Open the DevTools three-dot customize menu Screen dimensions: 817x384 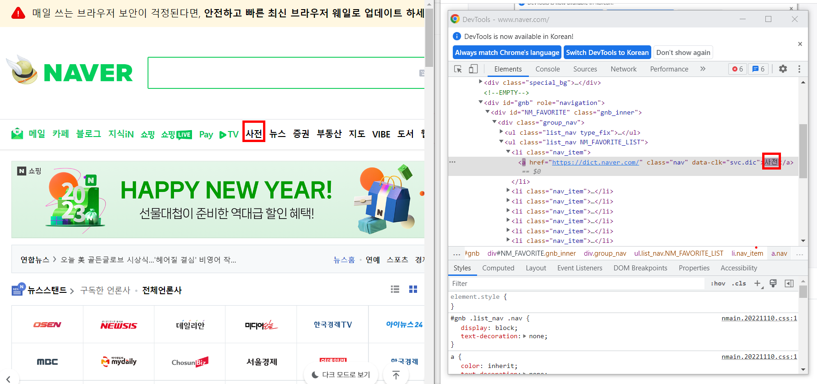tap(799, 69)
